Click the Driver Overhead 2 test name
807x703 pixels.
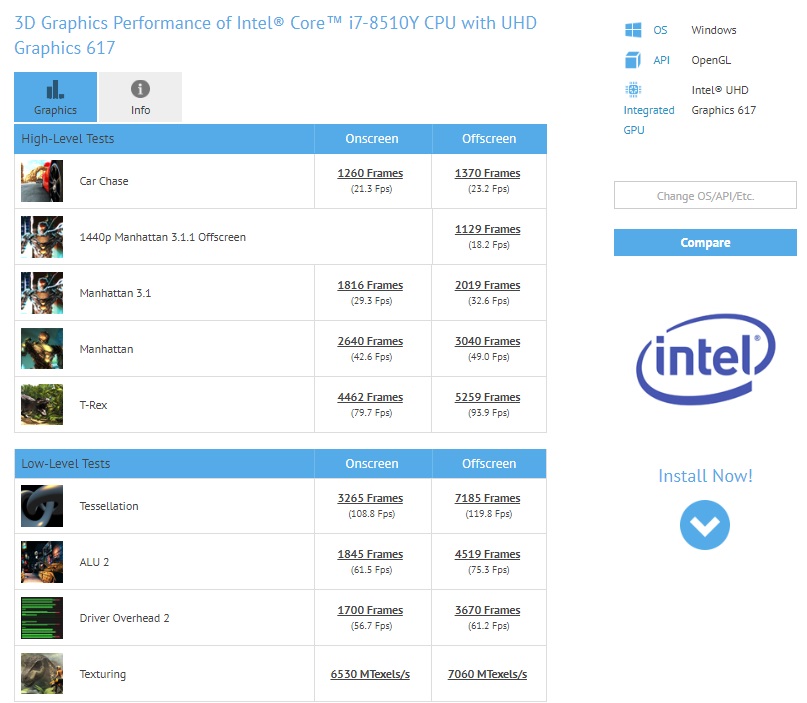coord(125,618)
